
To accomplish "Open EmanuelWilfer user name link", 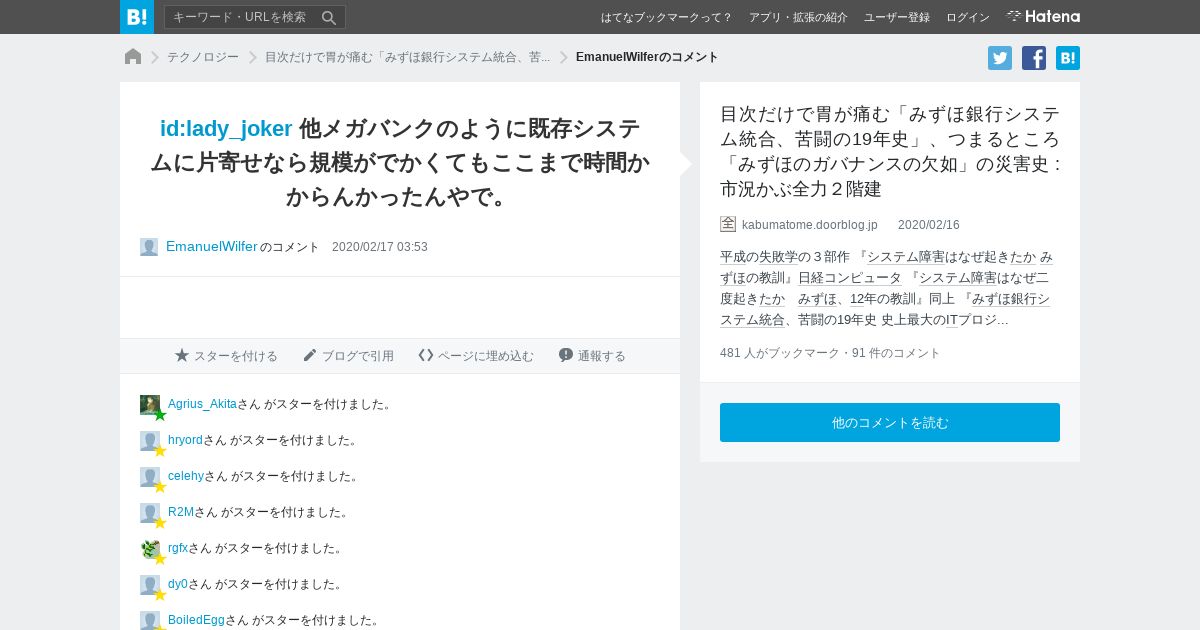I will tap(212, 246).
